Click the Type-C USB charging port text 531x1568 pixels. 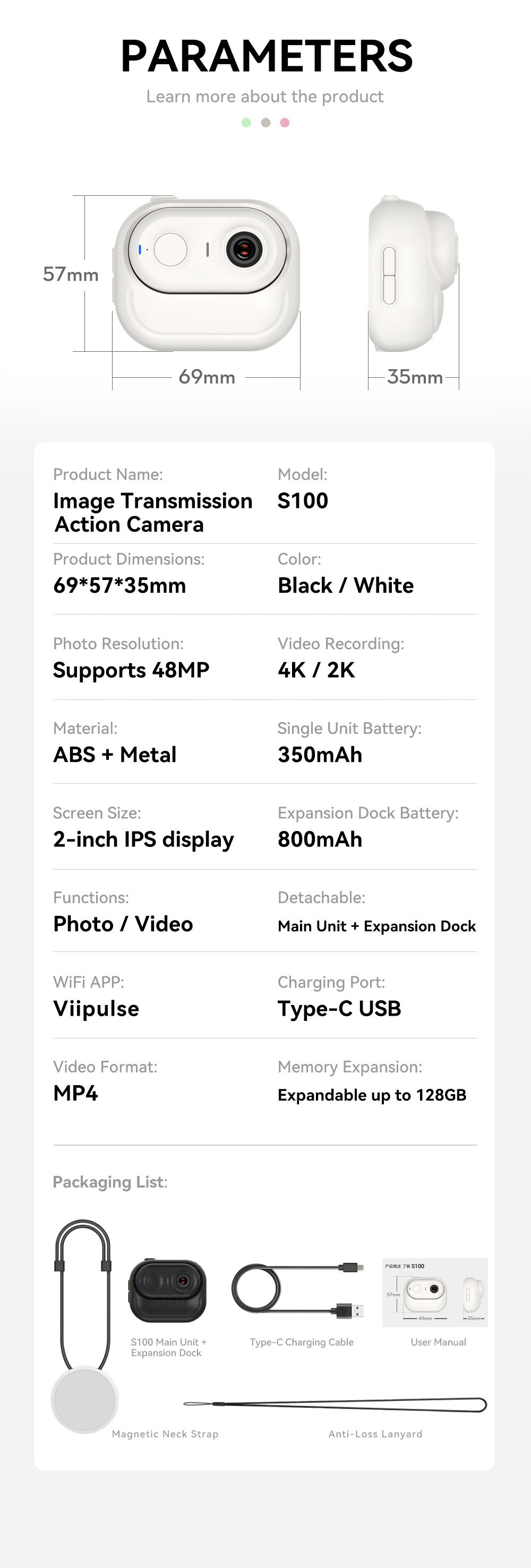(339, 1009)
